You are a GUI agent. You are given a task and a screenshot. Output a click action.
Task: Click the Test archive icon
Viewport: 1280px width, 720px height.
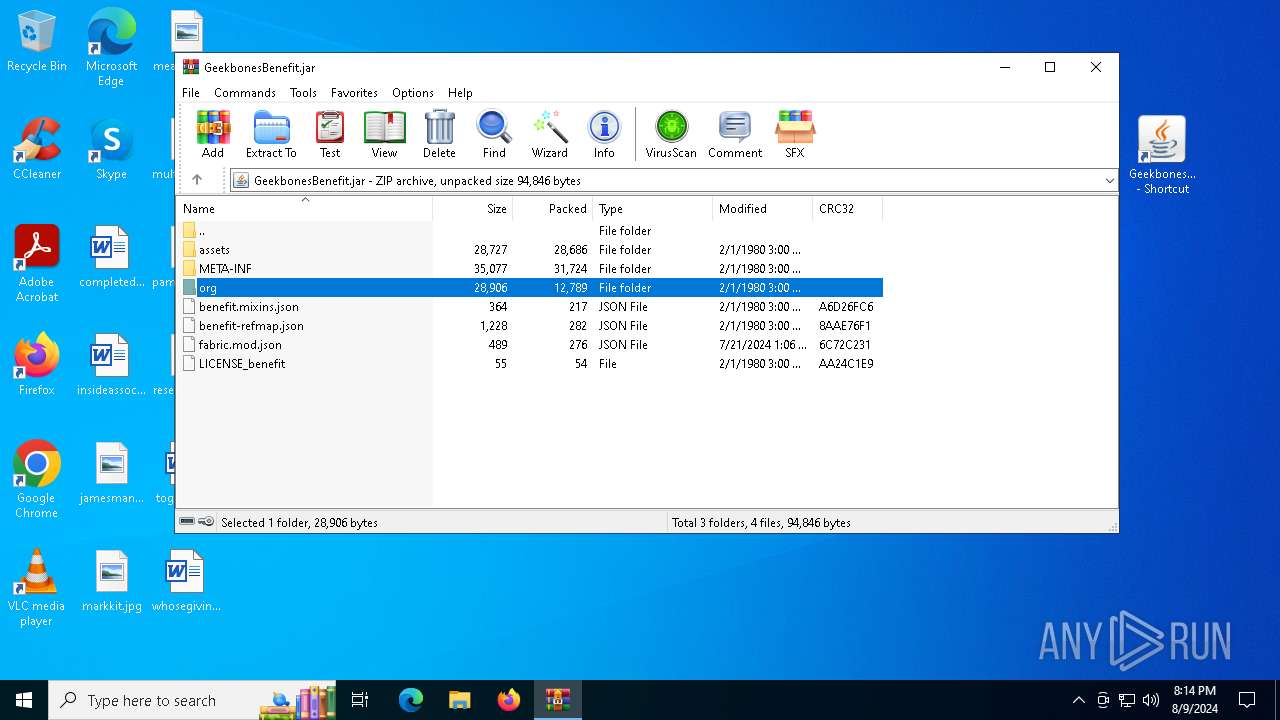330,134
